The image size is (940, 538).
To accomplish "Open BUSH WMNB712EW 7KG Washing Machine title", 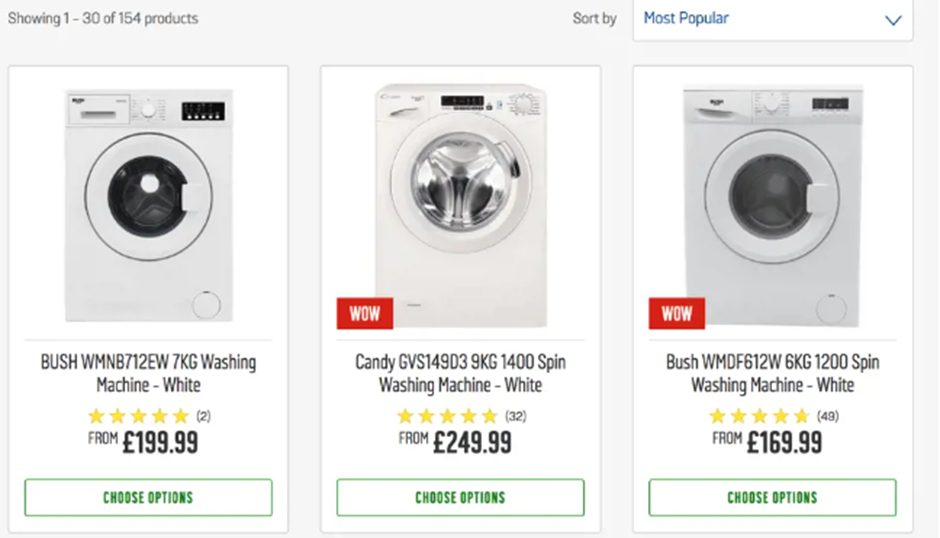I will [x=148, y=373].
